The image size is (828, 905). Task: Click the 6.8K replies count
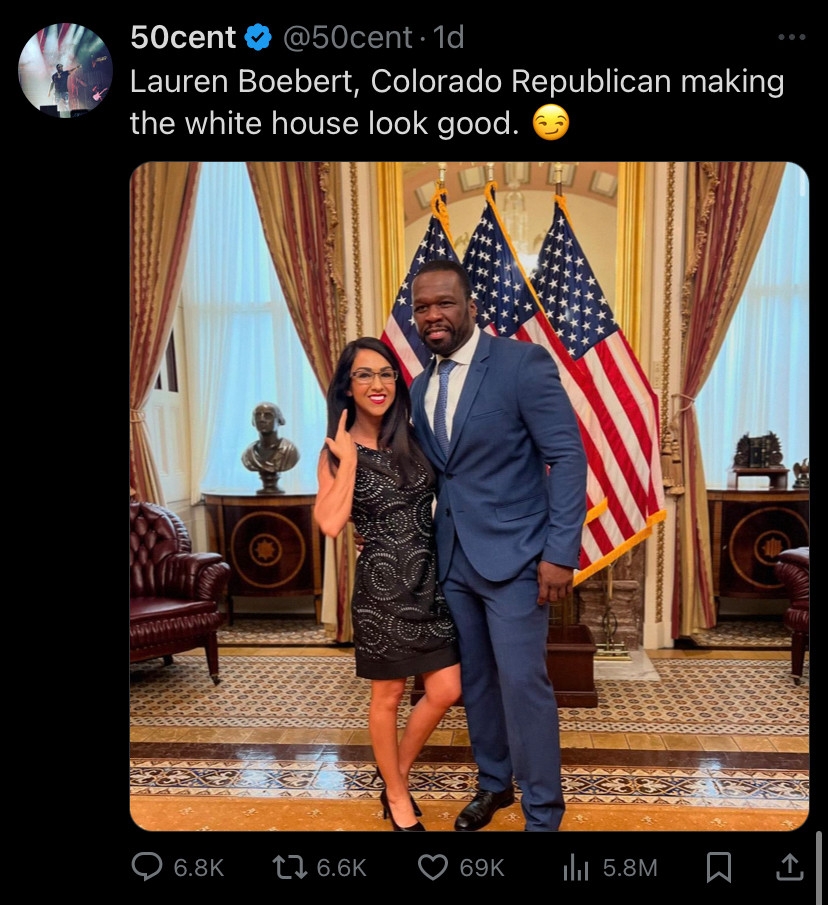pos(198,867)
